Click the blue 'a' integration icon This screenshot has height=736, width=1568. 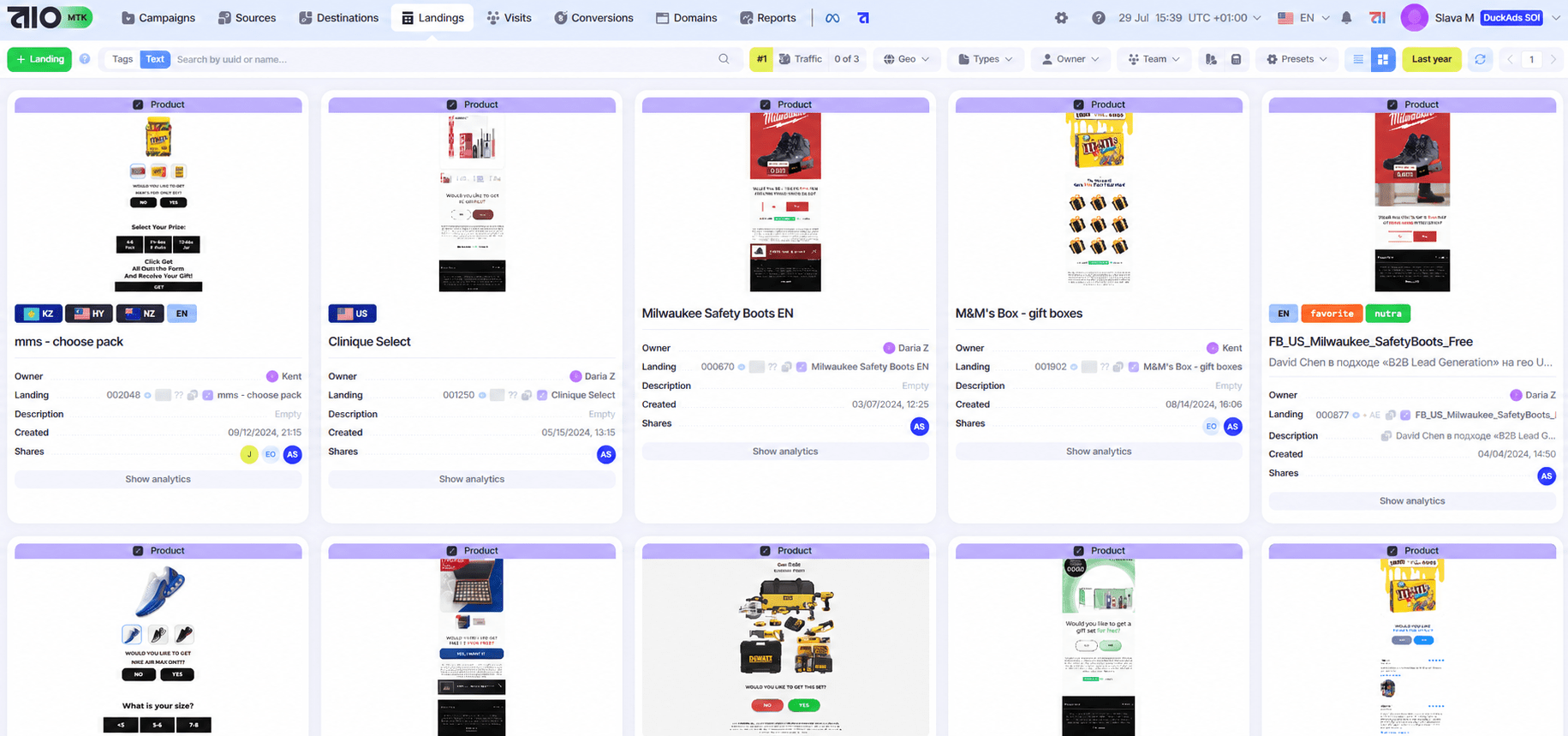[863, 18]
